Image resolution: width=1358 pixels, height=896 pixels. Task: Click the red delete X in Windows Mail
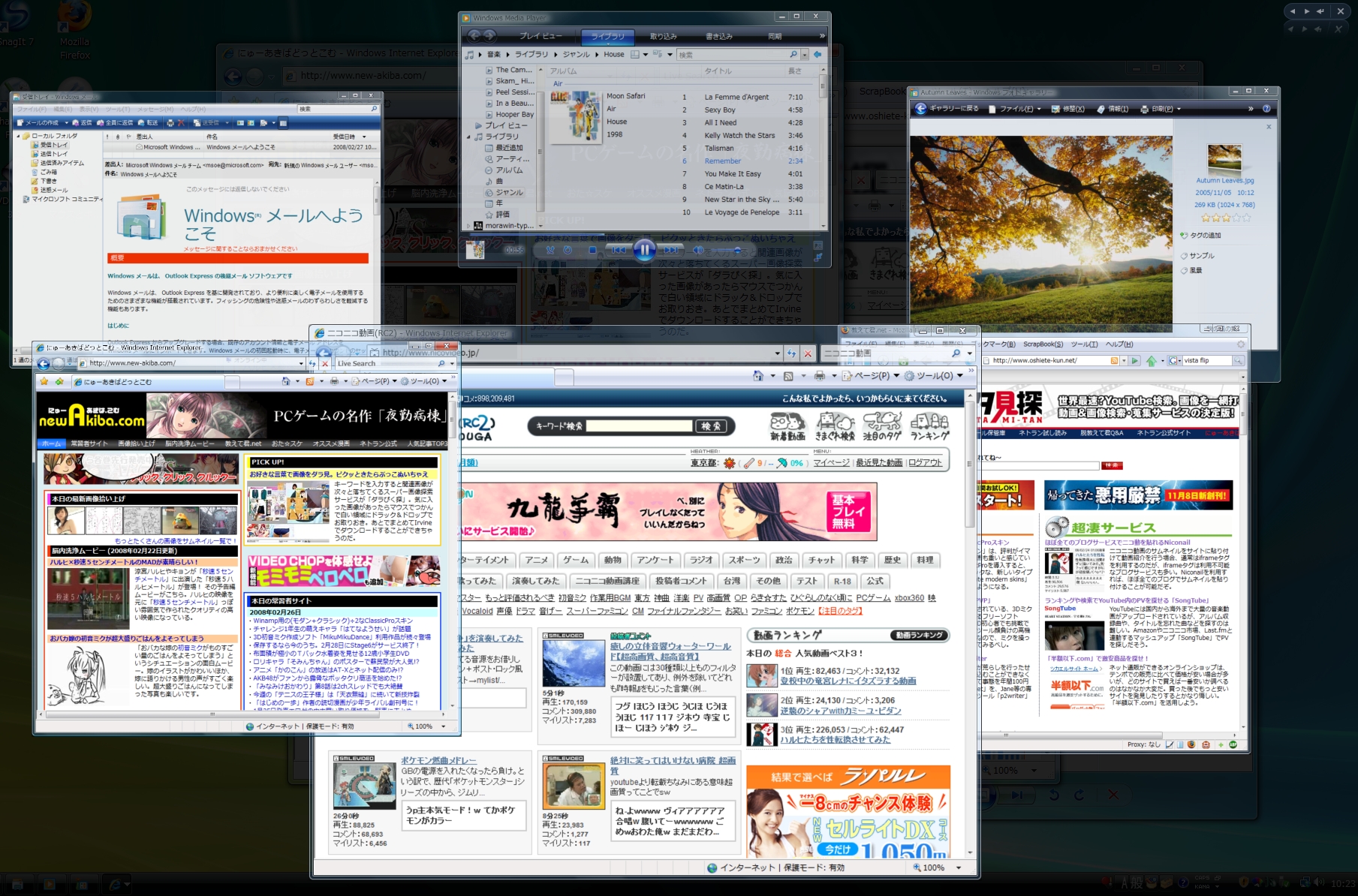[182, 122]
